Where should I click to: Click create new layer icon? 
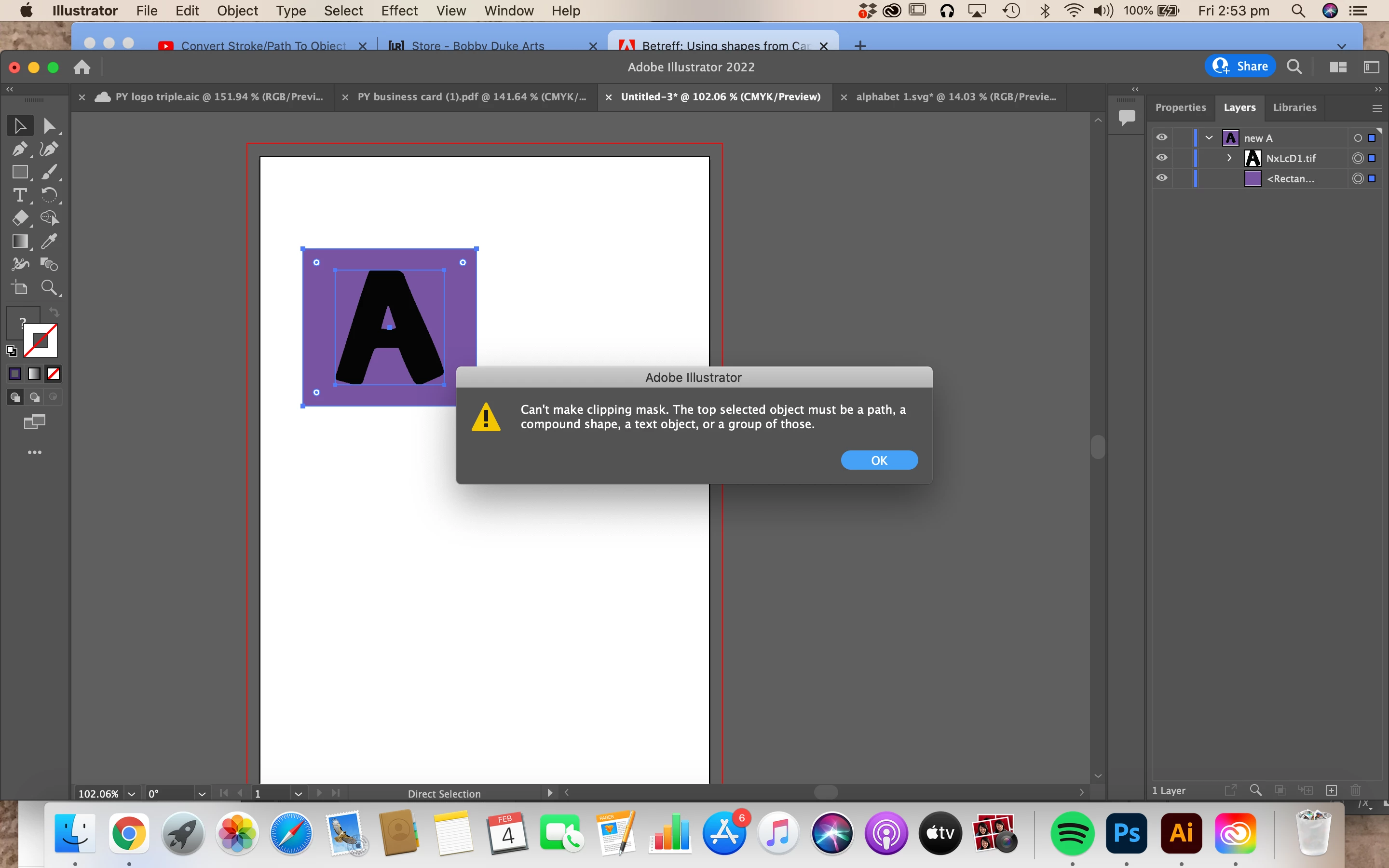1332,790
